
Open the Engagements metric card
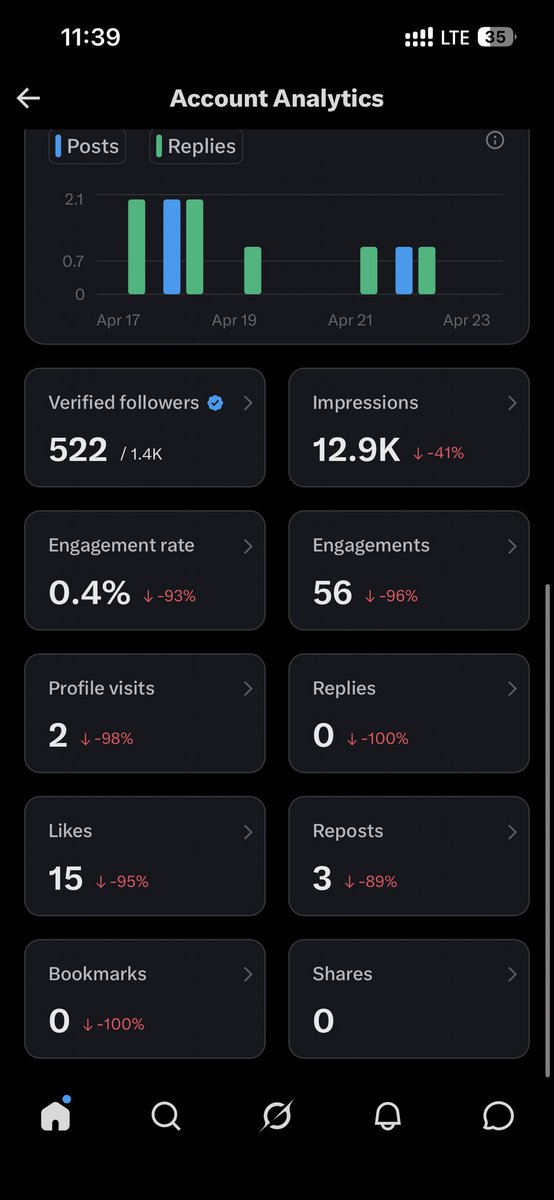[409, 570]
